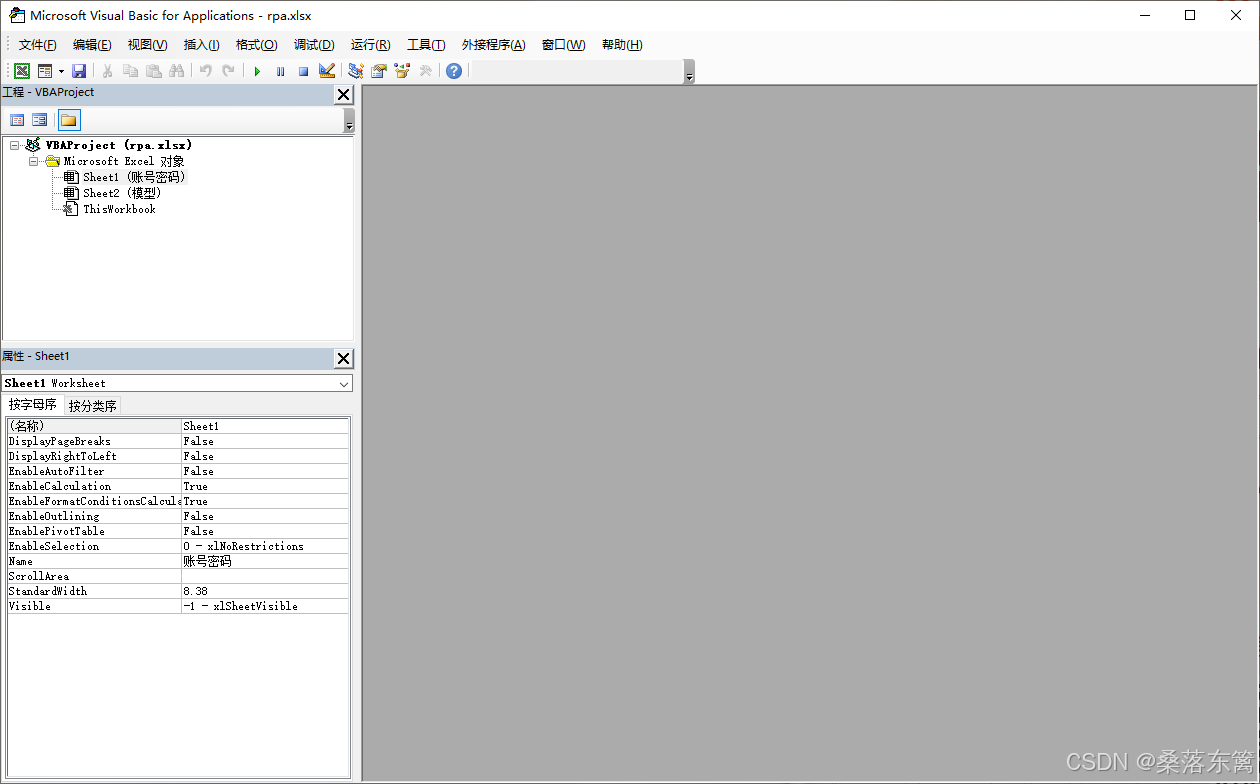1260x784 pixels.
Task: Run the macro with green play icon
Action: [257, 71]
